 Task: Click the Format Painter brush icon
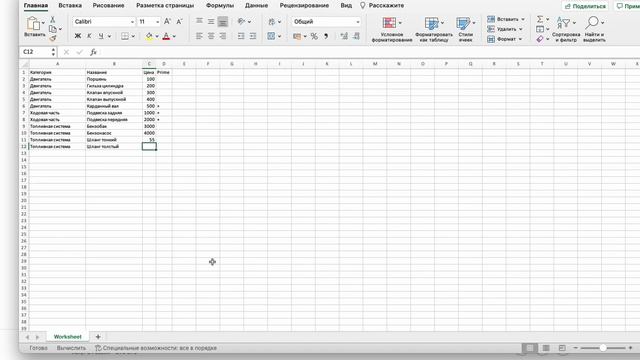tap(53, 38)
